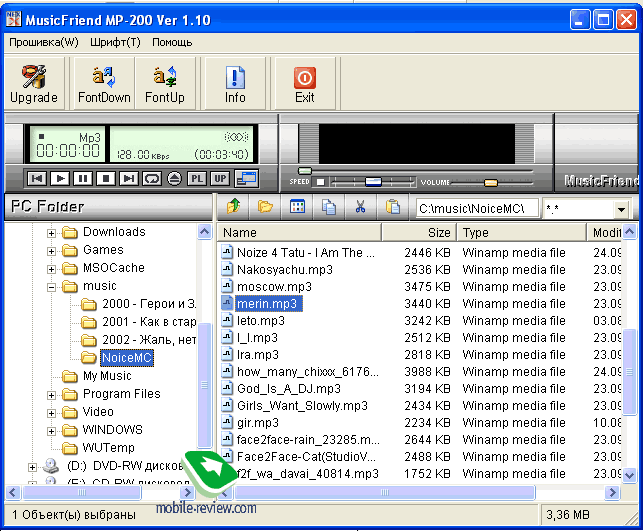Viewport: 643px width, 531px height.
Task: Select file Ira.mp3
Action: coord(258,354)
